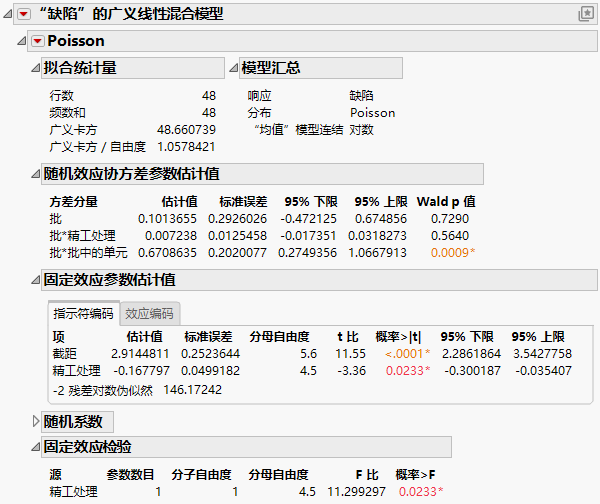Click the 模型汇总 section header
The height and width of the screenshot is (504, 600).
point(321,68)
